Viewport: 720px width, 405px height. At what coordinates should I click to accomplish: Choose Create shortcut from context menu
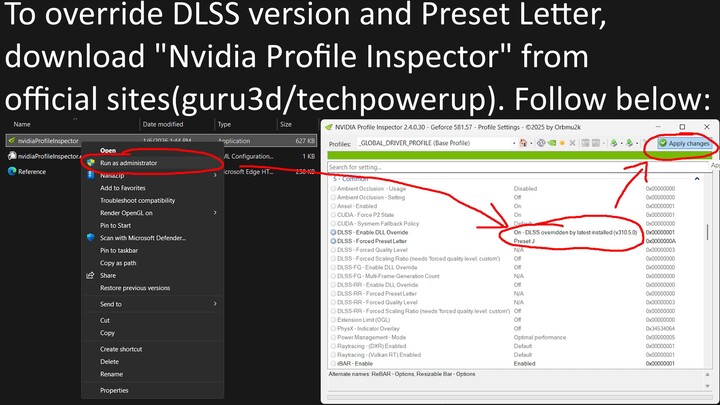[x=121, y=349]
